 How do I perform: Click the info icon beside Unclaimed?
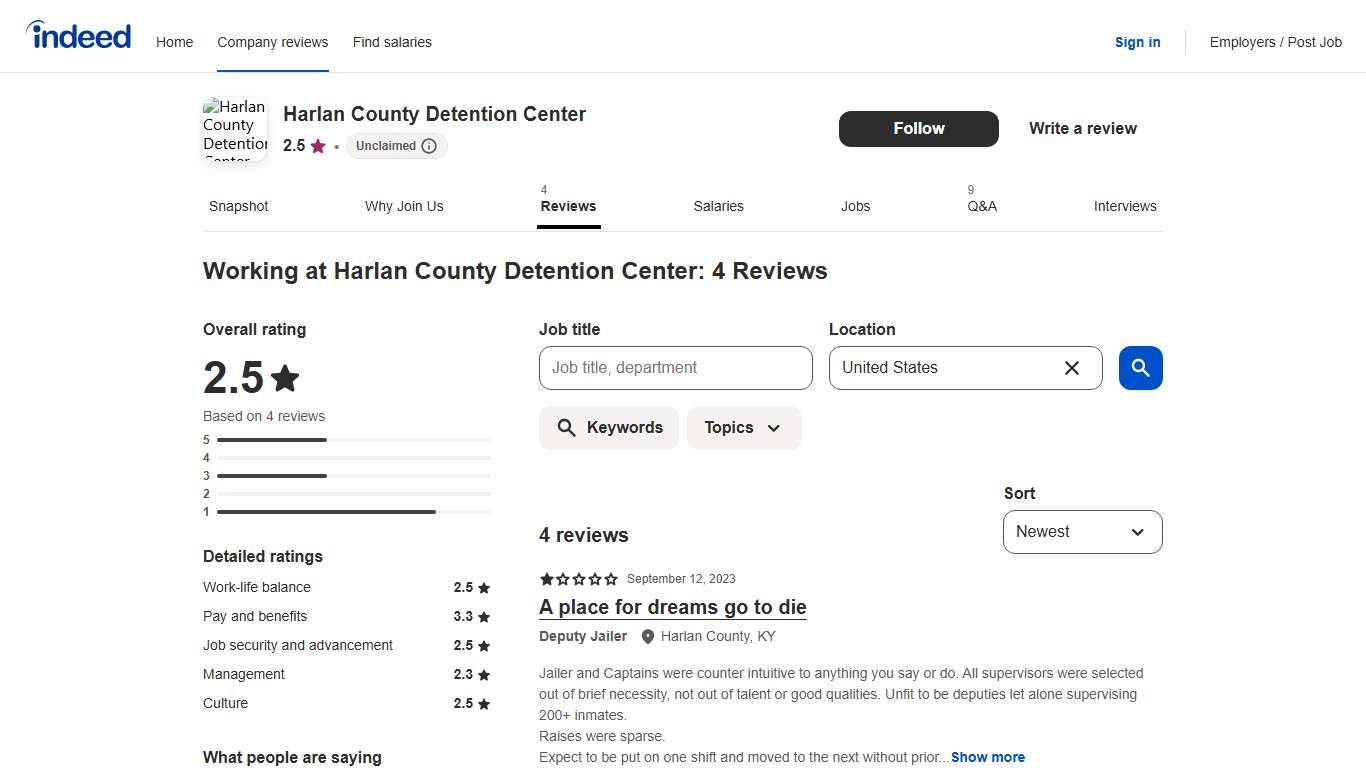pyautogui.click(x=430, y=146)
